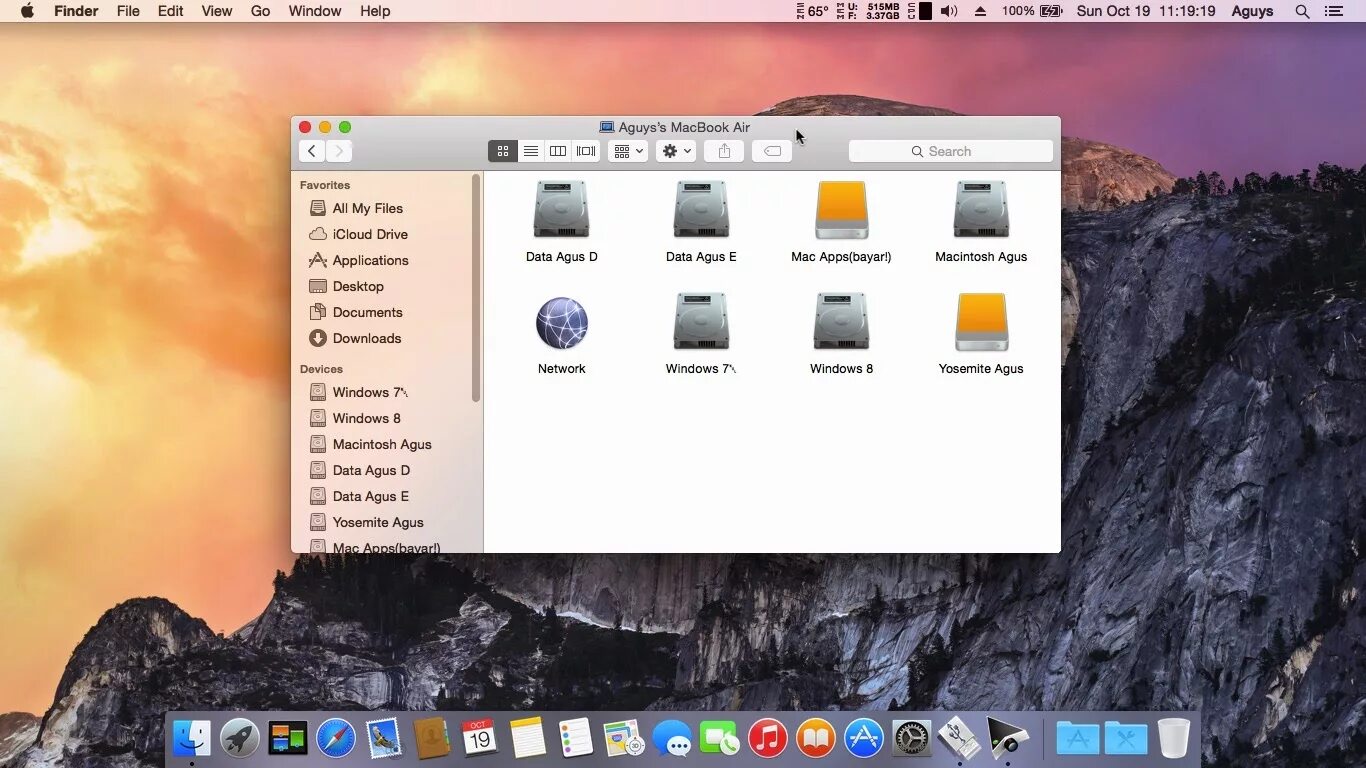This screenshot has height=768, width=1366.
Task: Go forward with the right chevron button
Action: click(339, 151)
